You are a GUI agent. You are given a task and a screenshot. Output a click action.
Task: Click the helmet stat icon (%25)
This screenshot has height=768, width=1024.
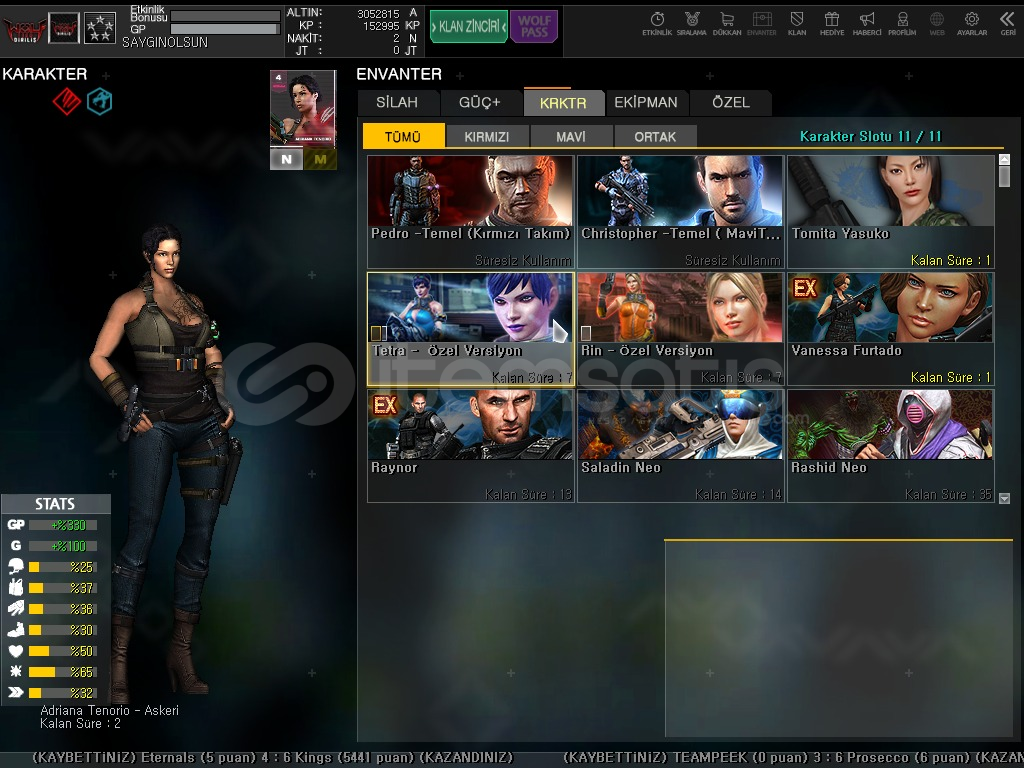(x=16, y=566)
